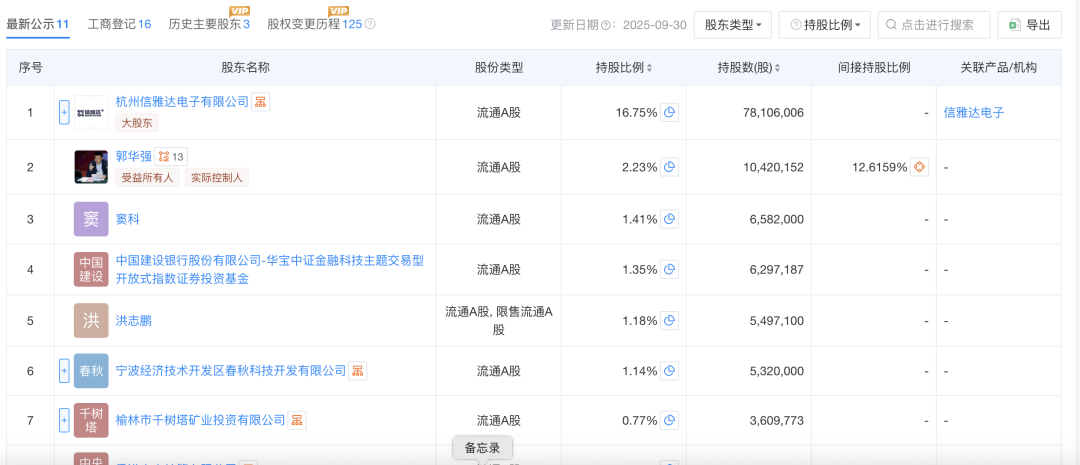Switch to 工商登记 tab
1080x465 pixels.
[119, 24]
